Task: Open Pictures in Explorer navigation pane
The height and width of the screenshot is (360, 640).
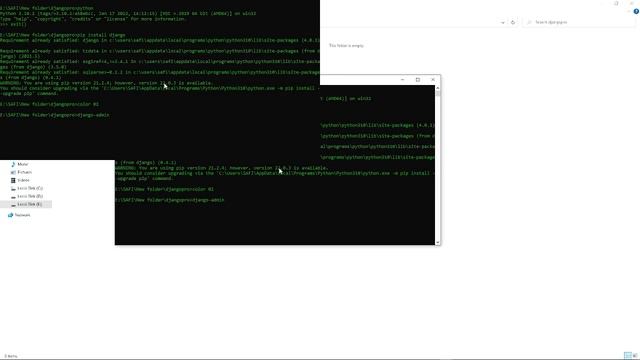Action: (x=24, y=172)
